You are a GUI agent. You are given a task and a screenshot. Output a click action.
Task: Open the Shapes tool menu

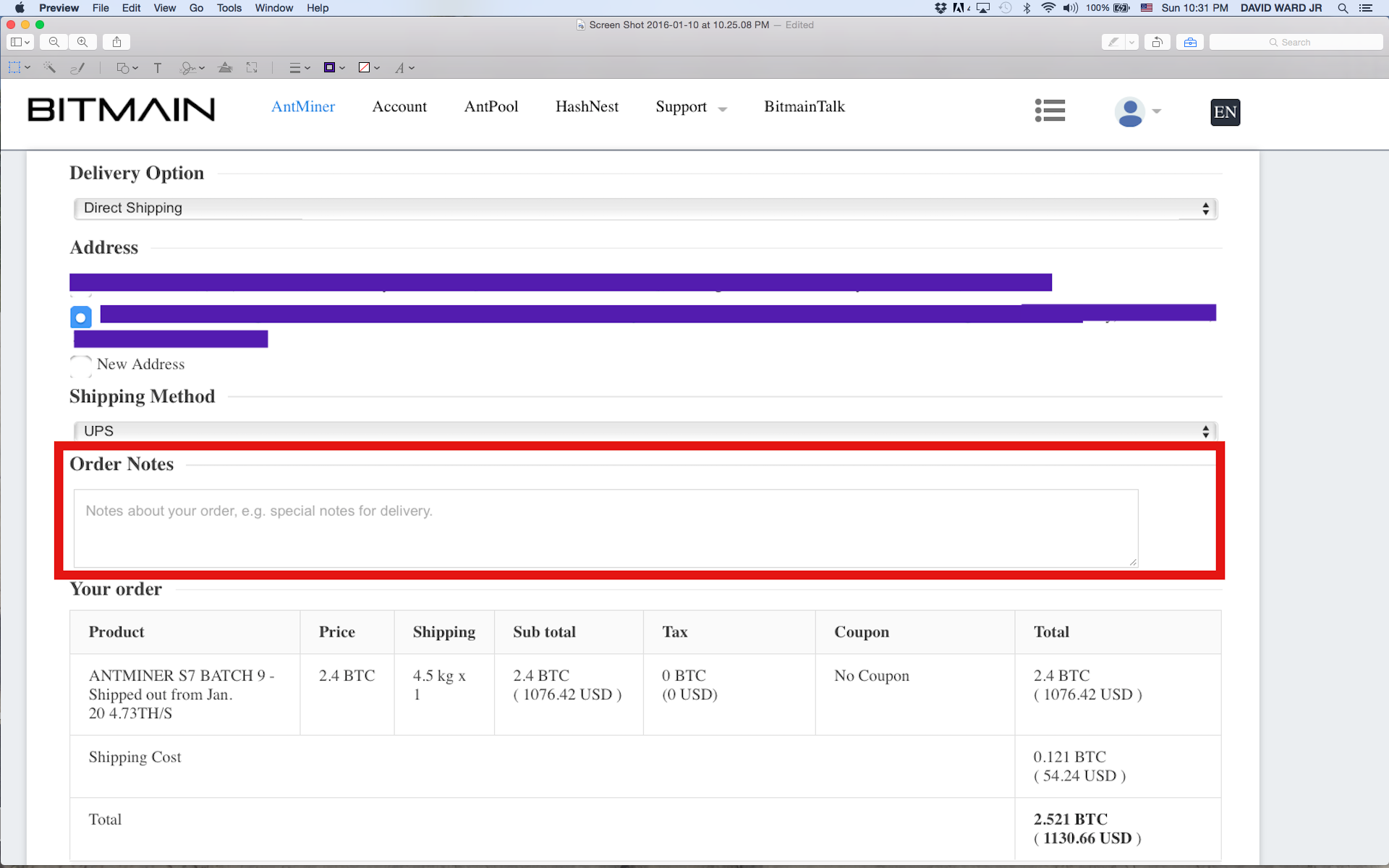[x=127, y=68]
